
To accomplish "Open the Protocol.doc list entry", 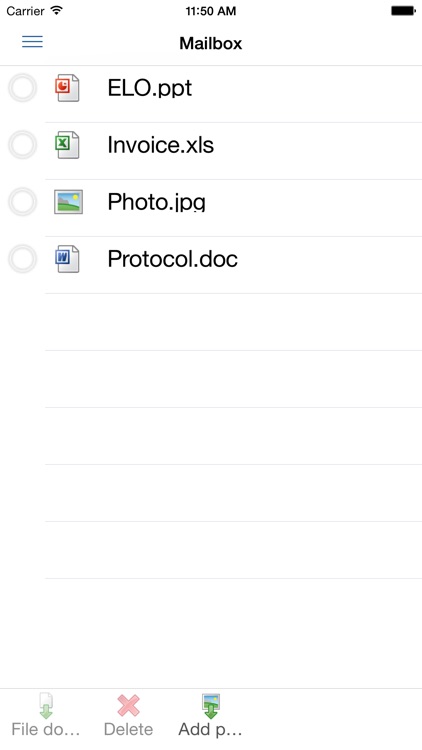I will coord(211,265).
